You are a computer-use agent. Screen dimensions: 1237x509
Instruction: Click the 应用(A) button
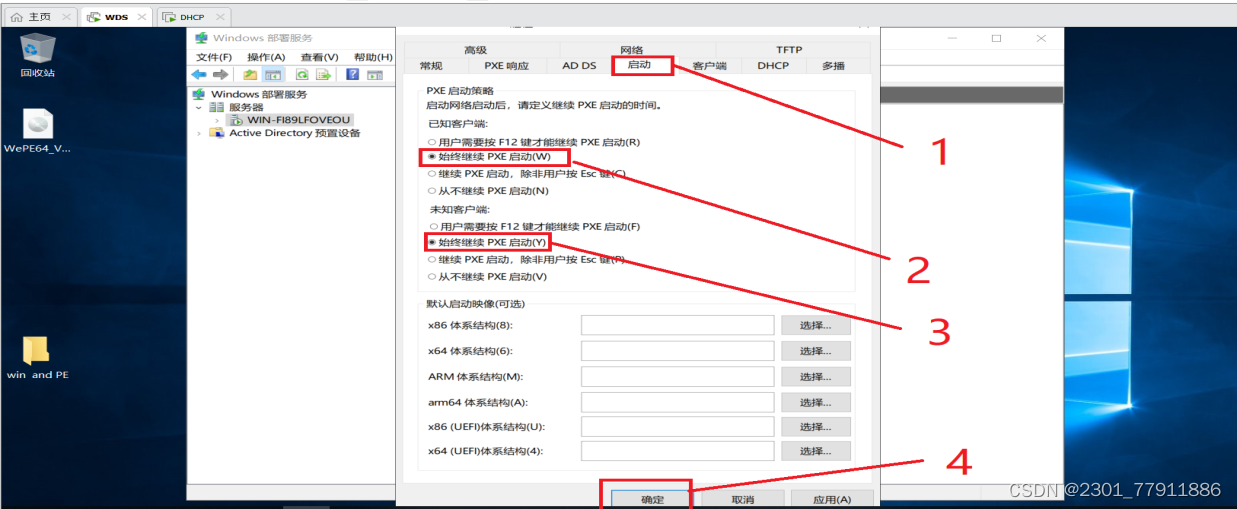click(x=832, y=499)
